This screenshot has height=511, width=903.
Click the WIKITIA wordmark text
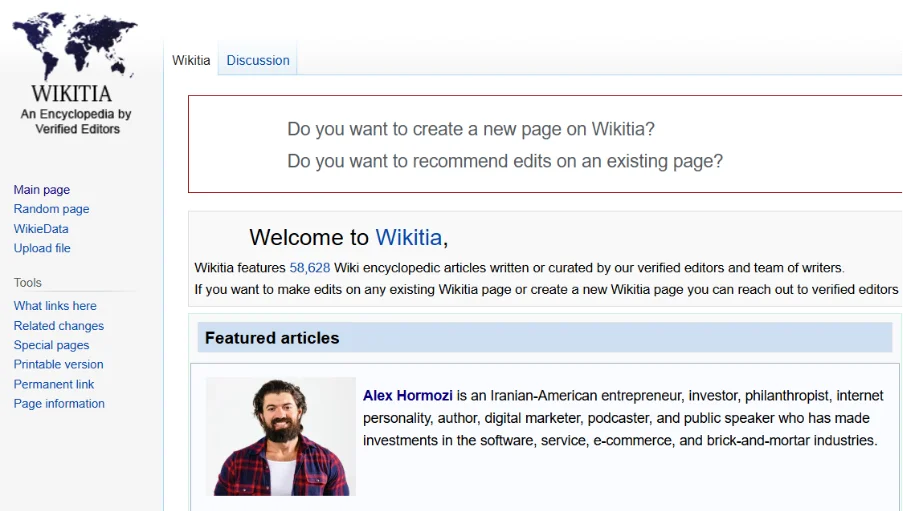tap(71, 93)
